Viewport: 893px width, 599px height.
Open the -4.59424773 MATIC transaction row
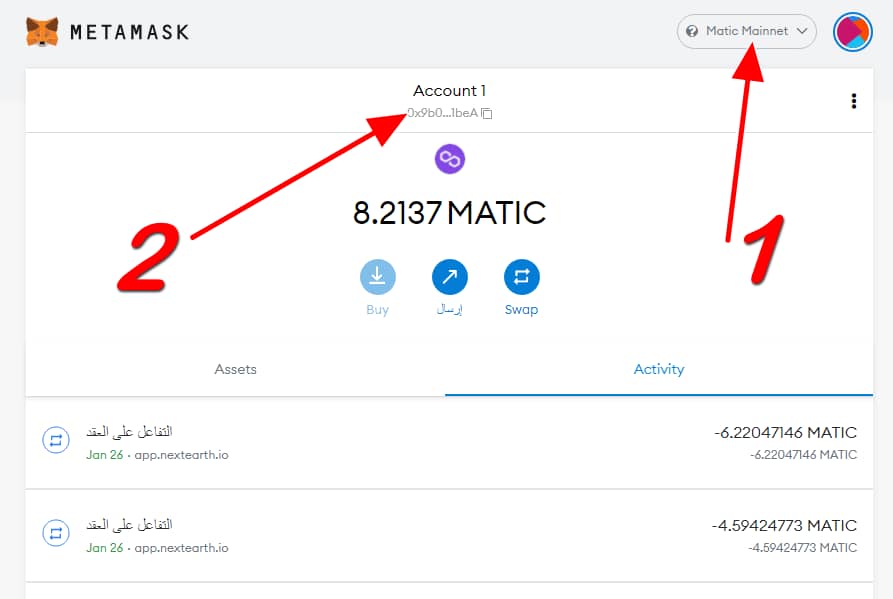pyautogui.click(x=449, y=536)
